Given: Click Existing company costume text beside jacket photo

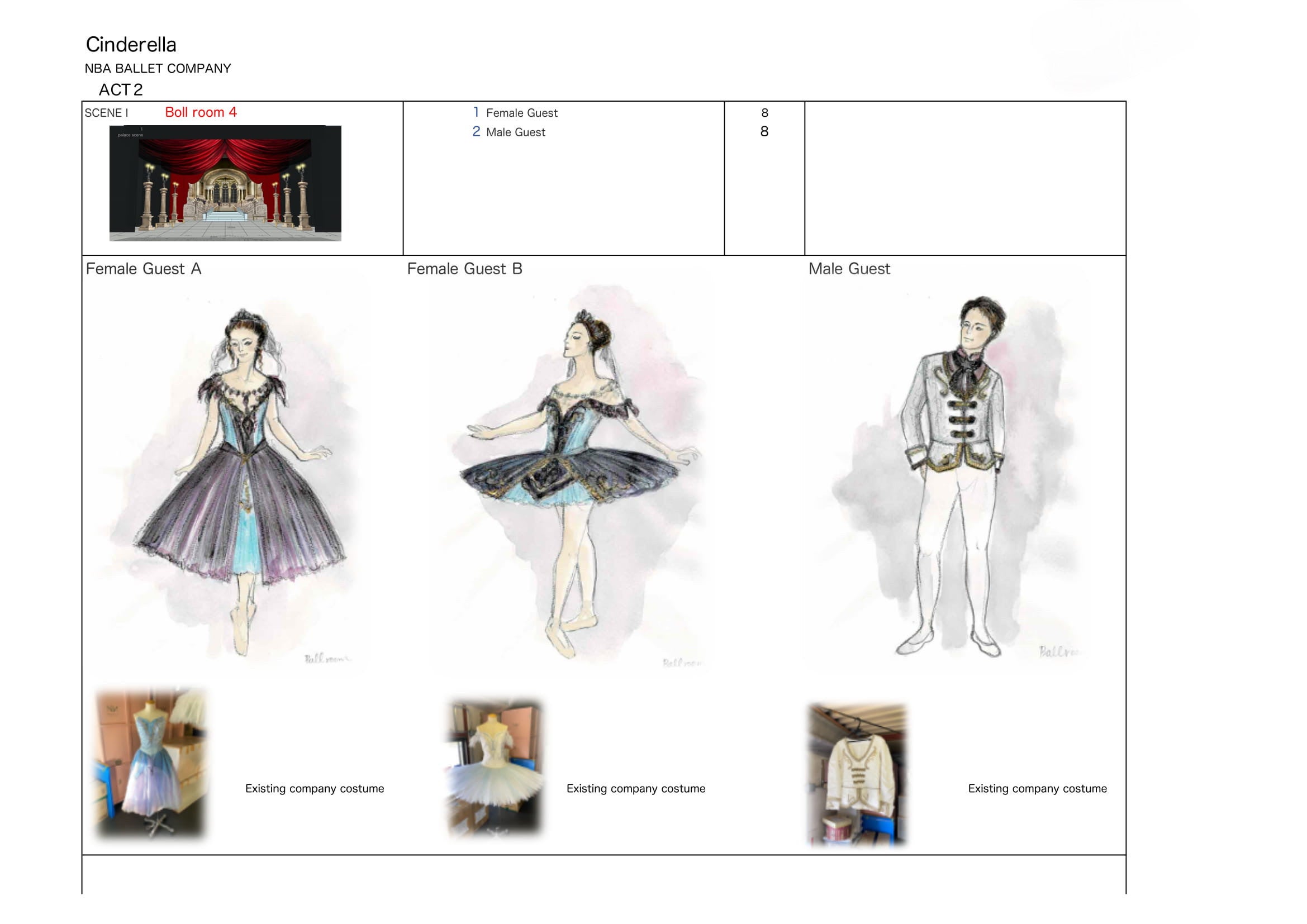Looking at the screenshot, I should (1037, 788).
